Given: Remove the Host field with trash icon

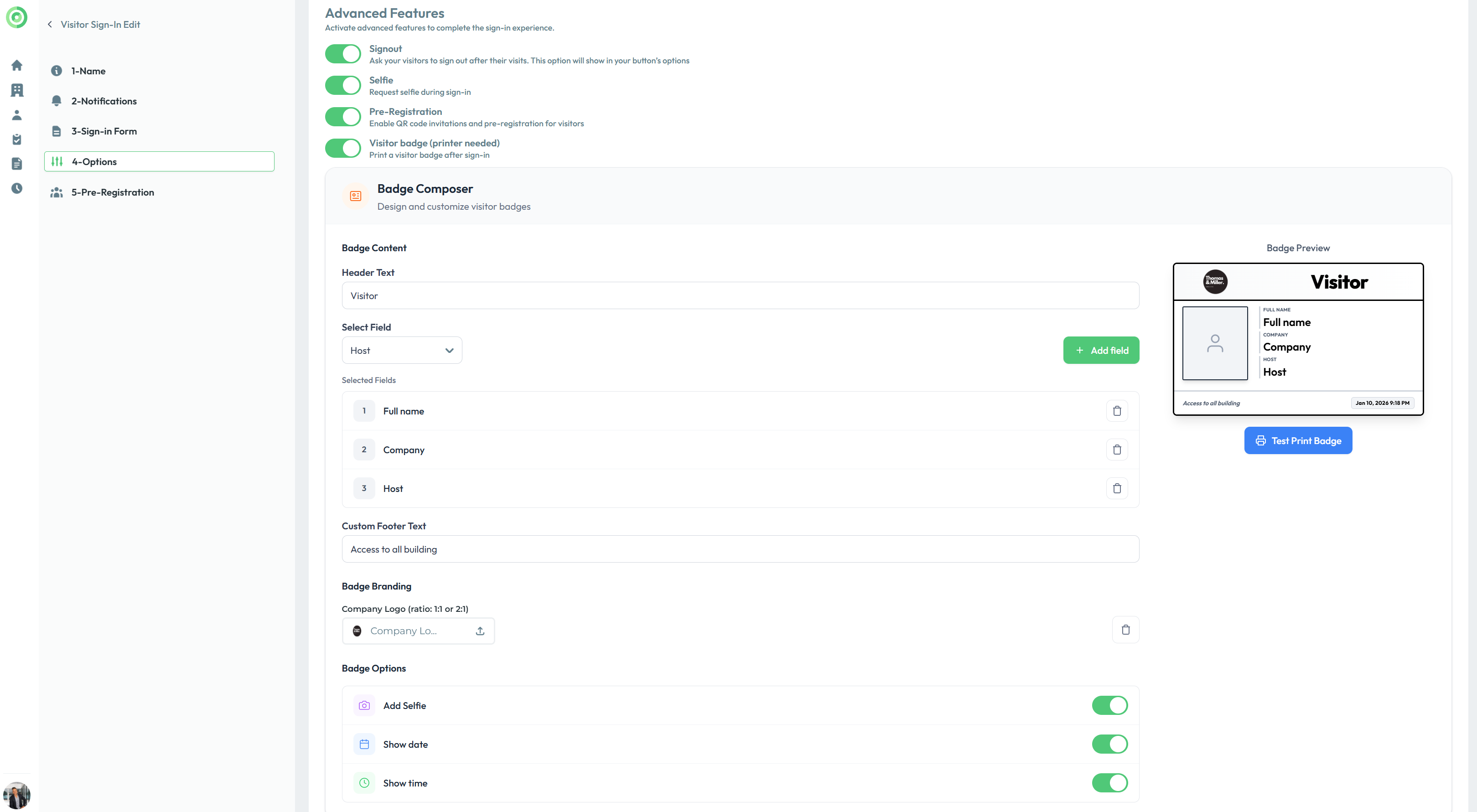Looking at the screenshot, I should click(x=1116, y=488).
